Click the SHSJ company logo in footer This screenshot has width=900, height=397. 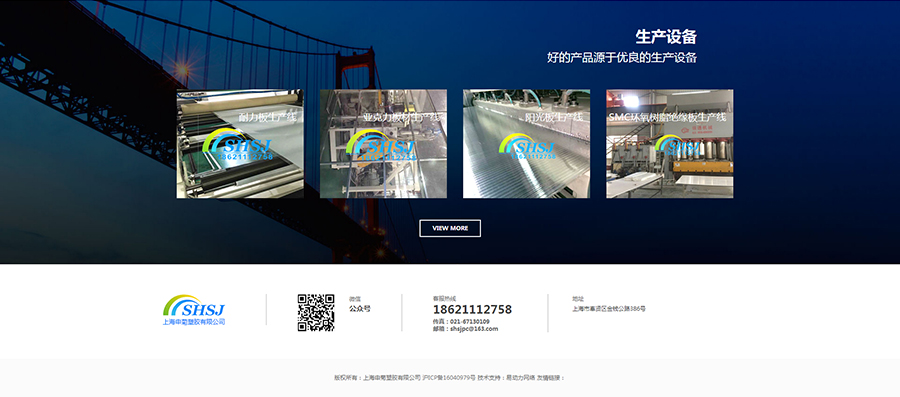click(x=194, y=310)
